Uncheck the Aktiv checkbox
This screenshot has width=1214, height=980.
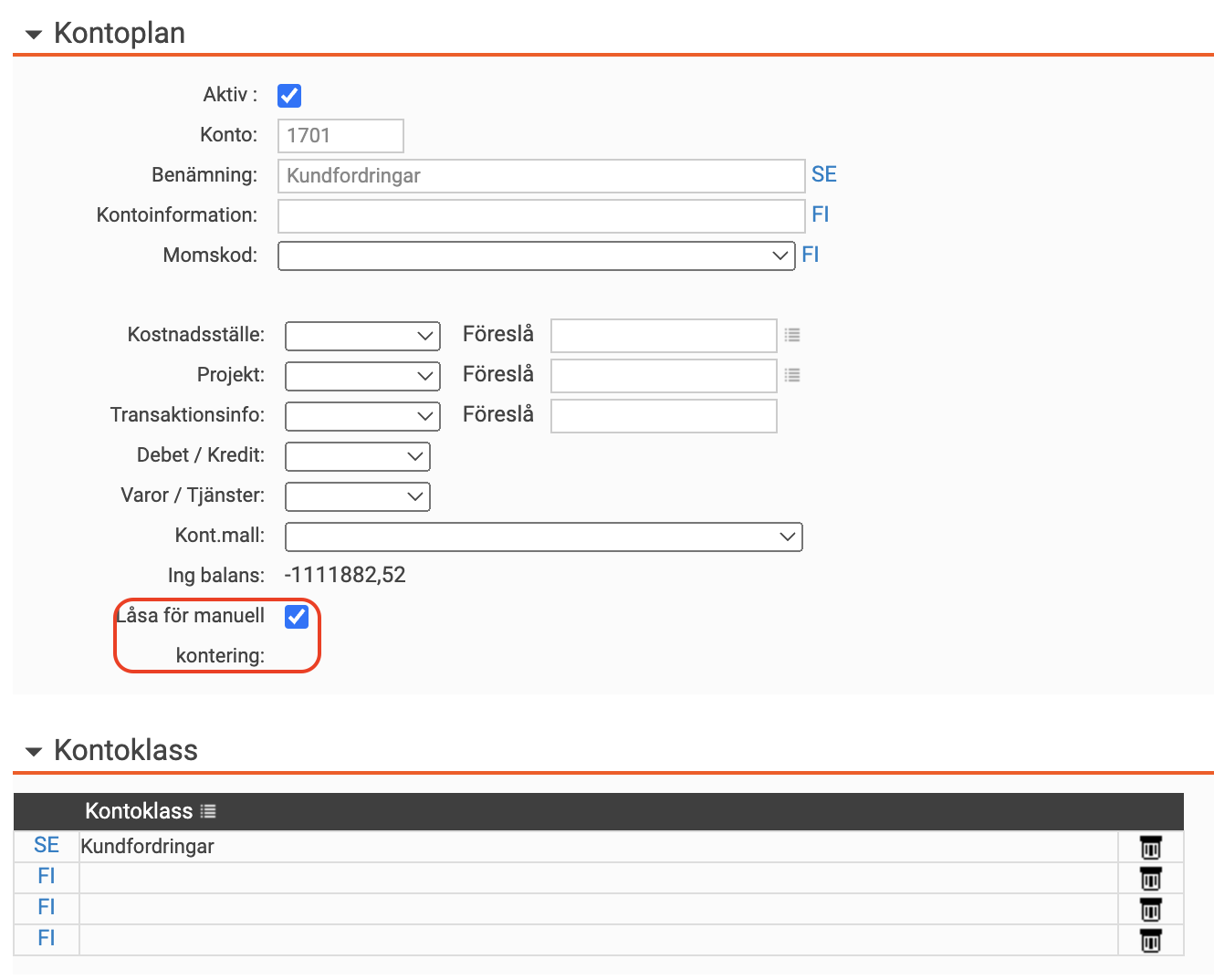289,96
